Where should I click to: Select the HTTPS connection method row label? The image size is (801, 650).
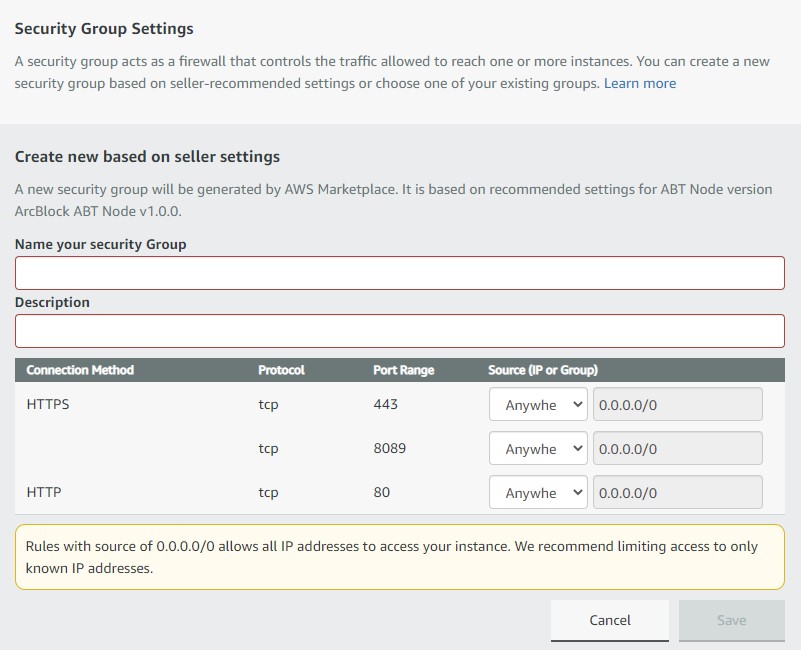point(47,405)
